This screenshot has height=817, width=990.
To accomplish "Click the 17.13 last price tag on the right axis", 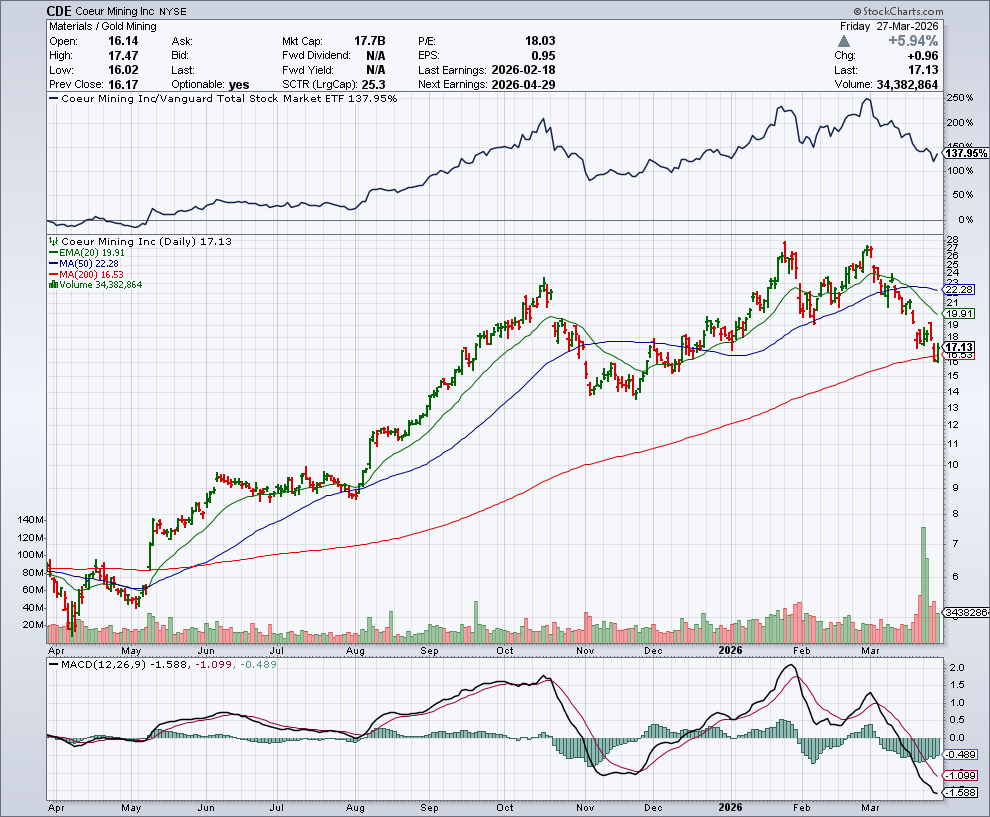I will pyautogui.click(x=959, y=347).
